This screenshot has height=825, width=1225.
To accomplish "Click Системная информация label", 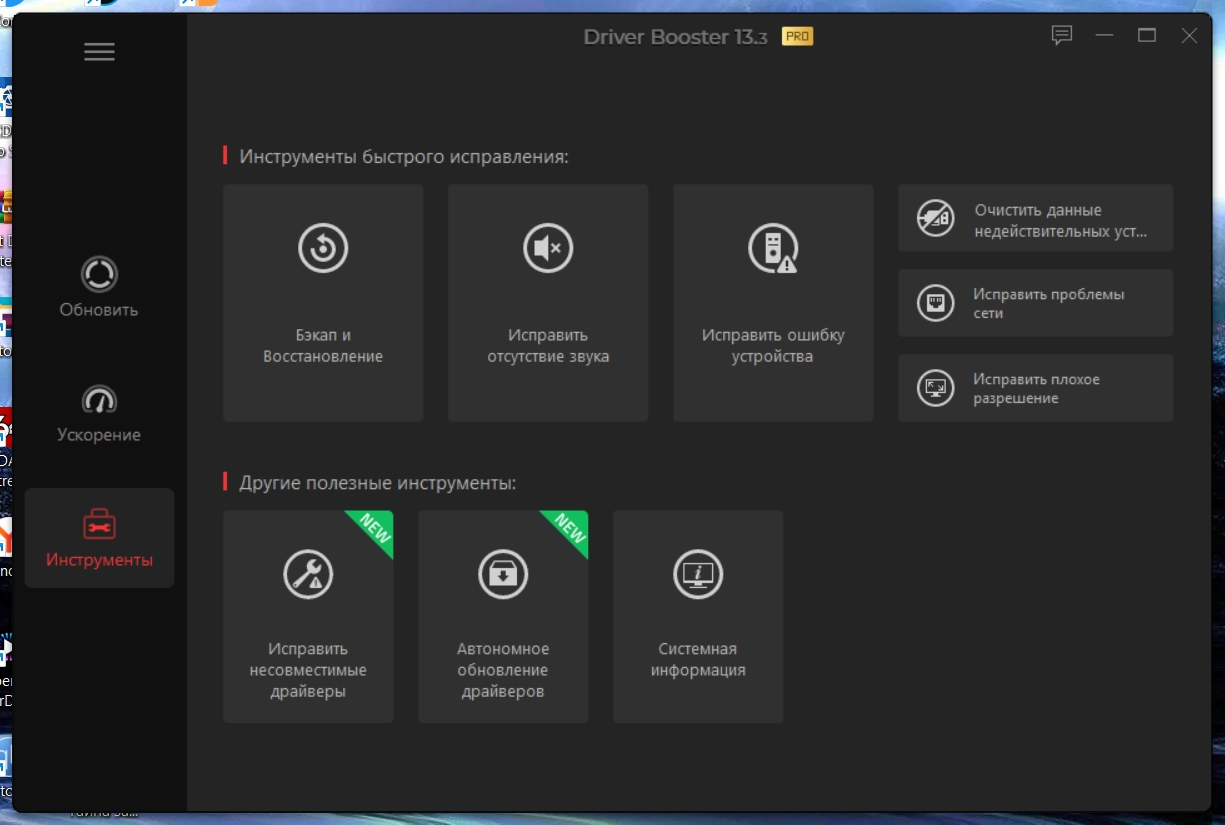I will coord(698,660).
